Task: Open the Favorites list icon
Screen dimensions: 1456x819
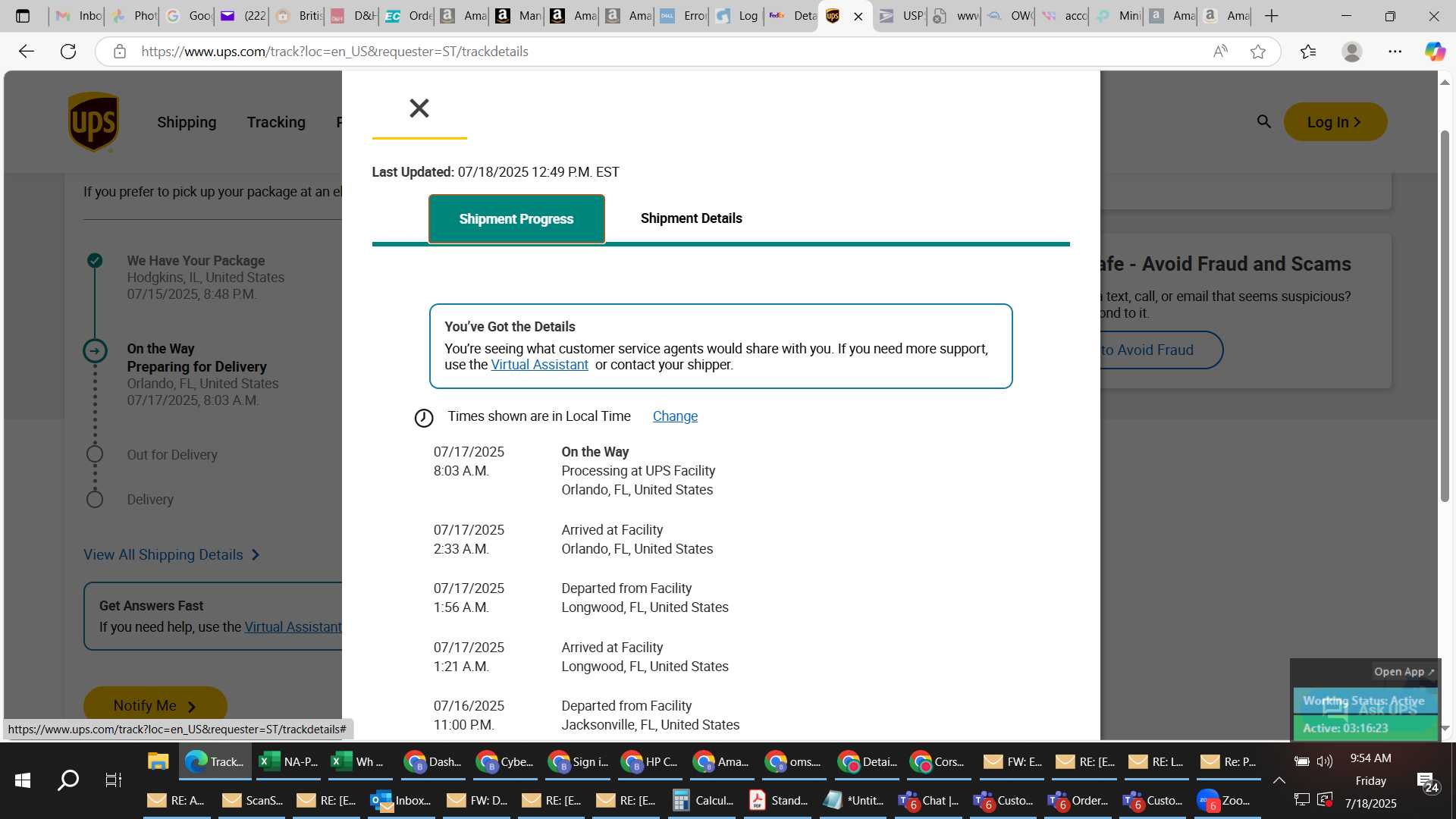Action: click(x=1308, y=52)
